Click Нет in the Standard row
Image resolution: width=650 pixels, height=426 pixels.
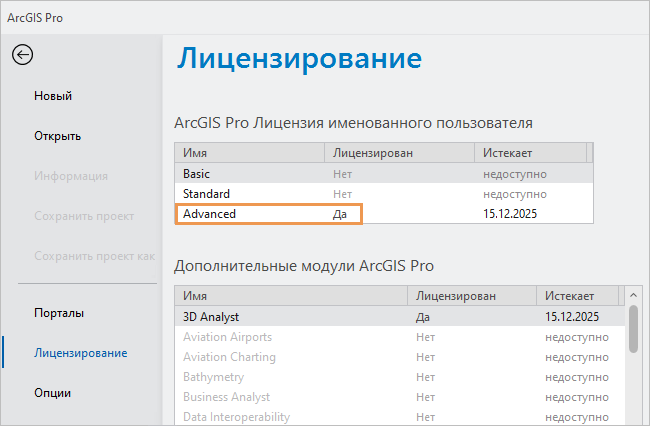[x=342, y=194]
